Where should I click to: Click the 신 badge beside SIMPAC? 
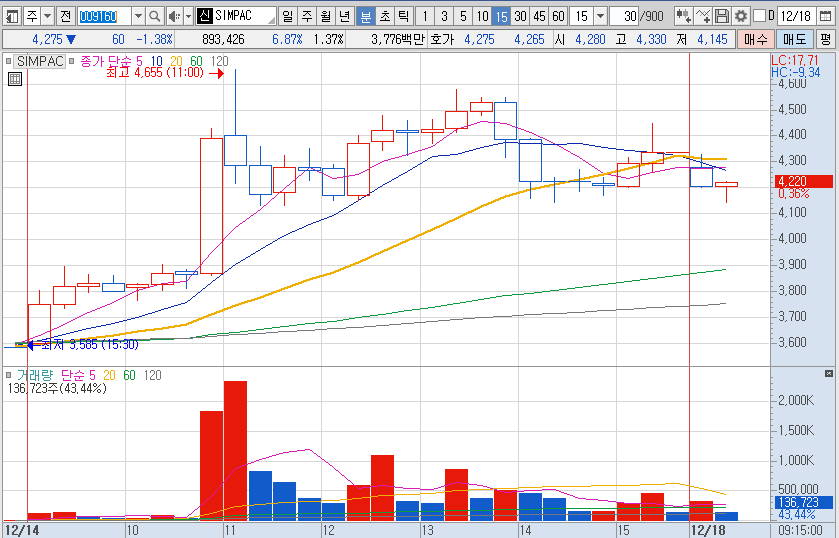(204, 16)
